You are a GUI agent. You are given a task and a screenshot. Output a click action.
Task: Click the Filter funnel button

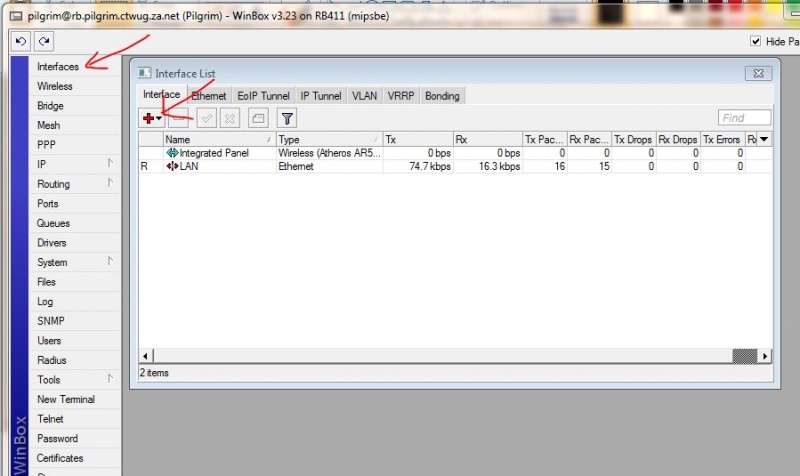287,118
